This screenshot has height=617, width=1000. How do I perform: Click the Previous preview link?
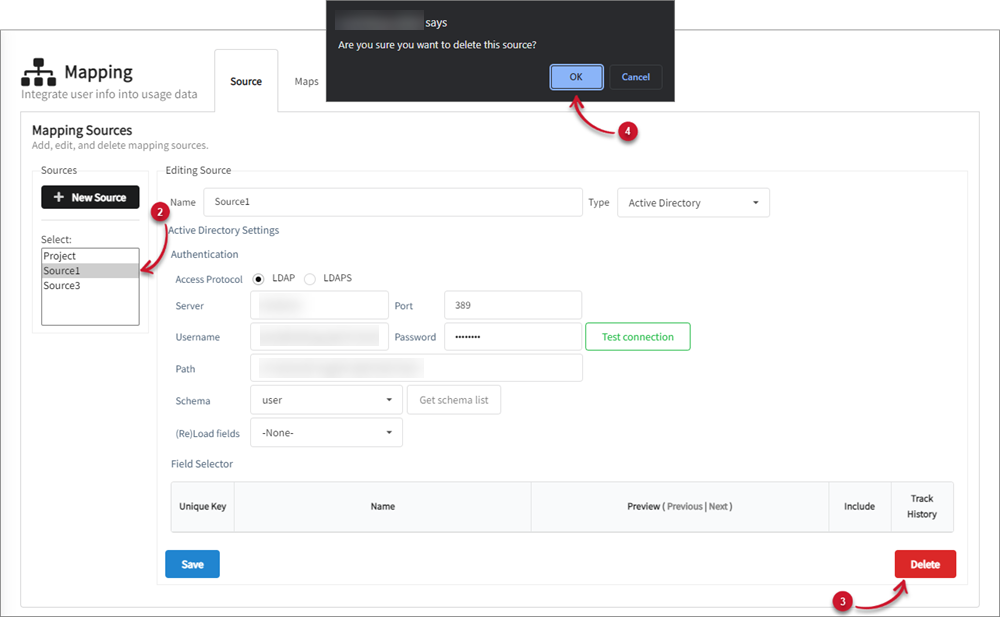pyautogui.click(x=685, y=506)
